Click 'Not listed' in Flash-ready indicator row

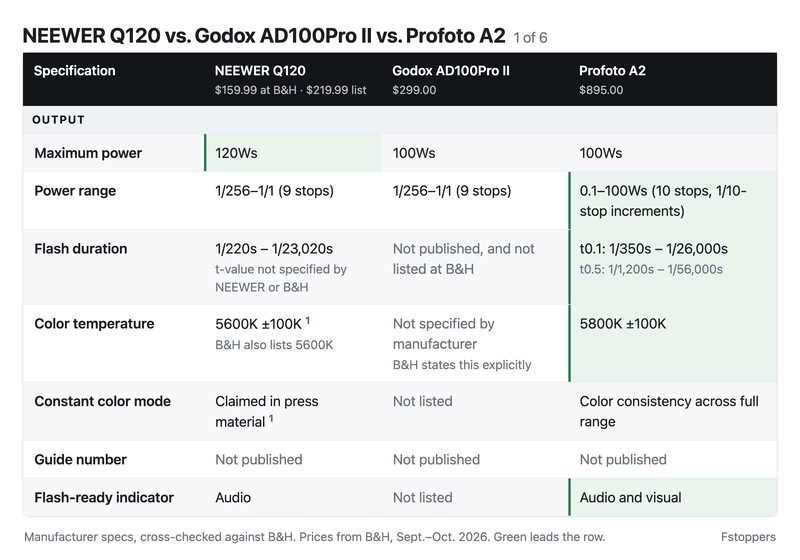pos(422,497)
